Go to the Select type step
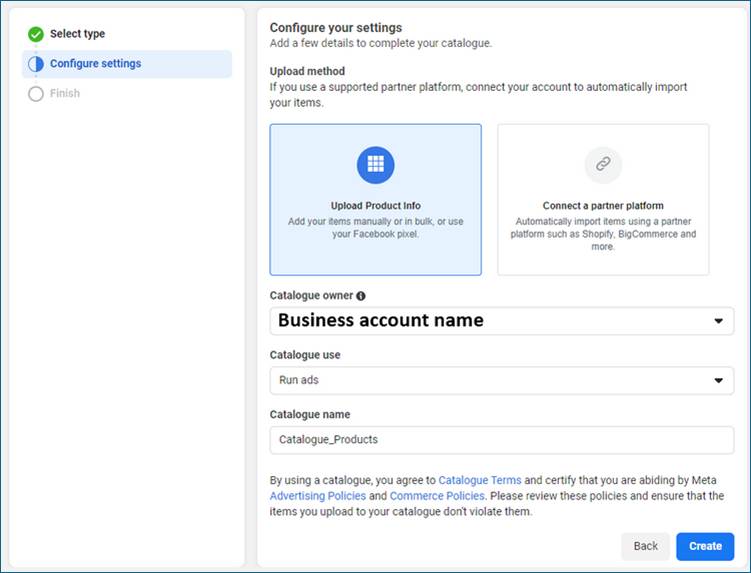This screenshot has height=573, width=751. tap(77, 34)
